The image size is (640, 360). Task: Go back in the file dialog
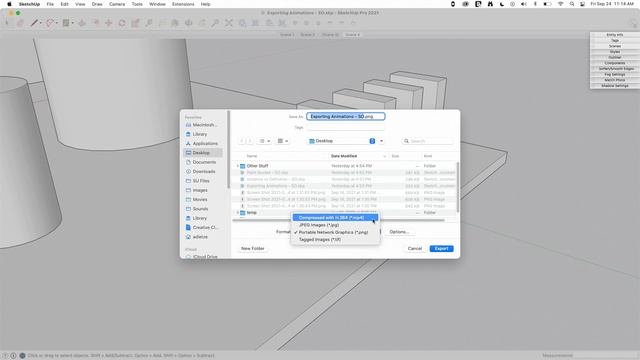[x=242, y=141]
